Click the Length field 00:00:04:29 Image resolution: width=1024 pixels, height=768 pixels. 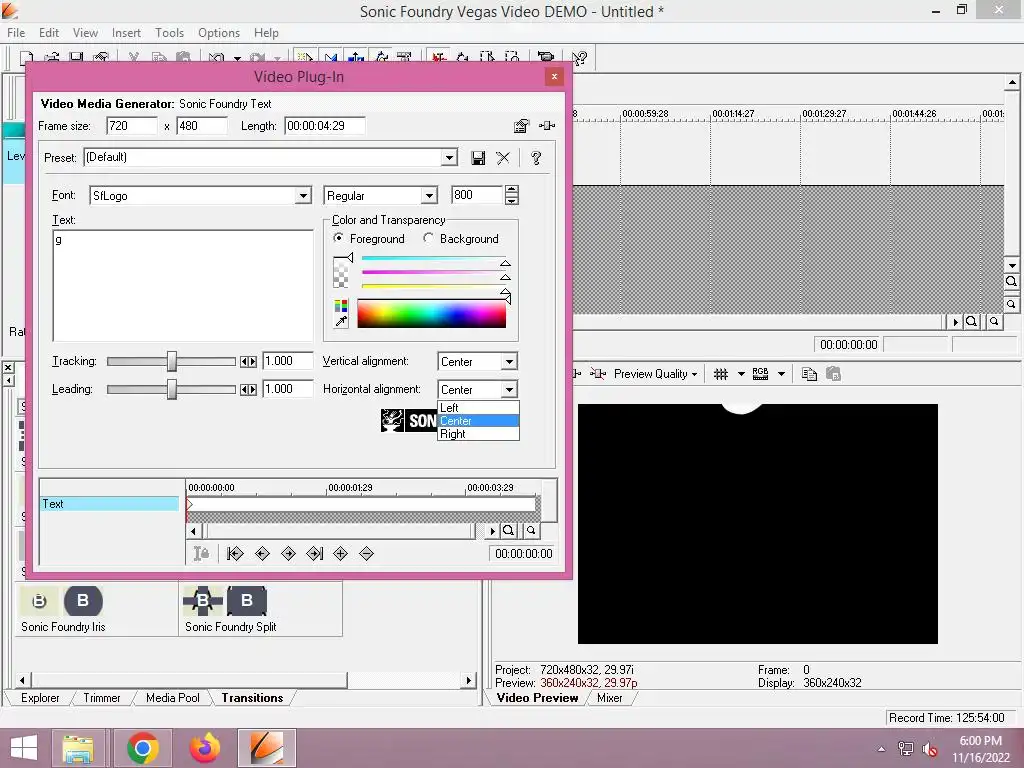click(x=324, y=126)
